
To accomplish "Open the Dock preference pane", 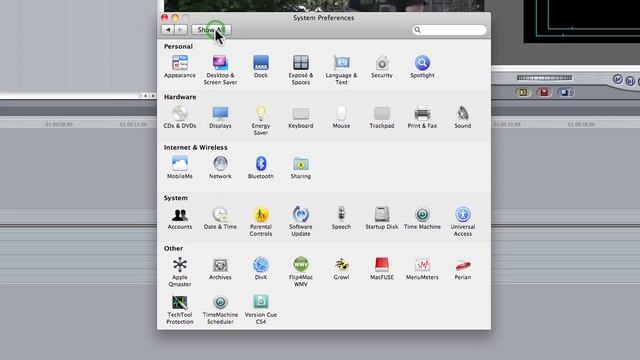I will (x=260, y=67).
